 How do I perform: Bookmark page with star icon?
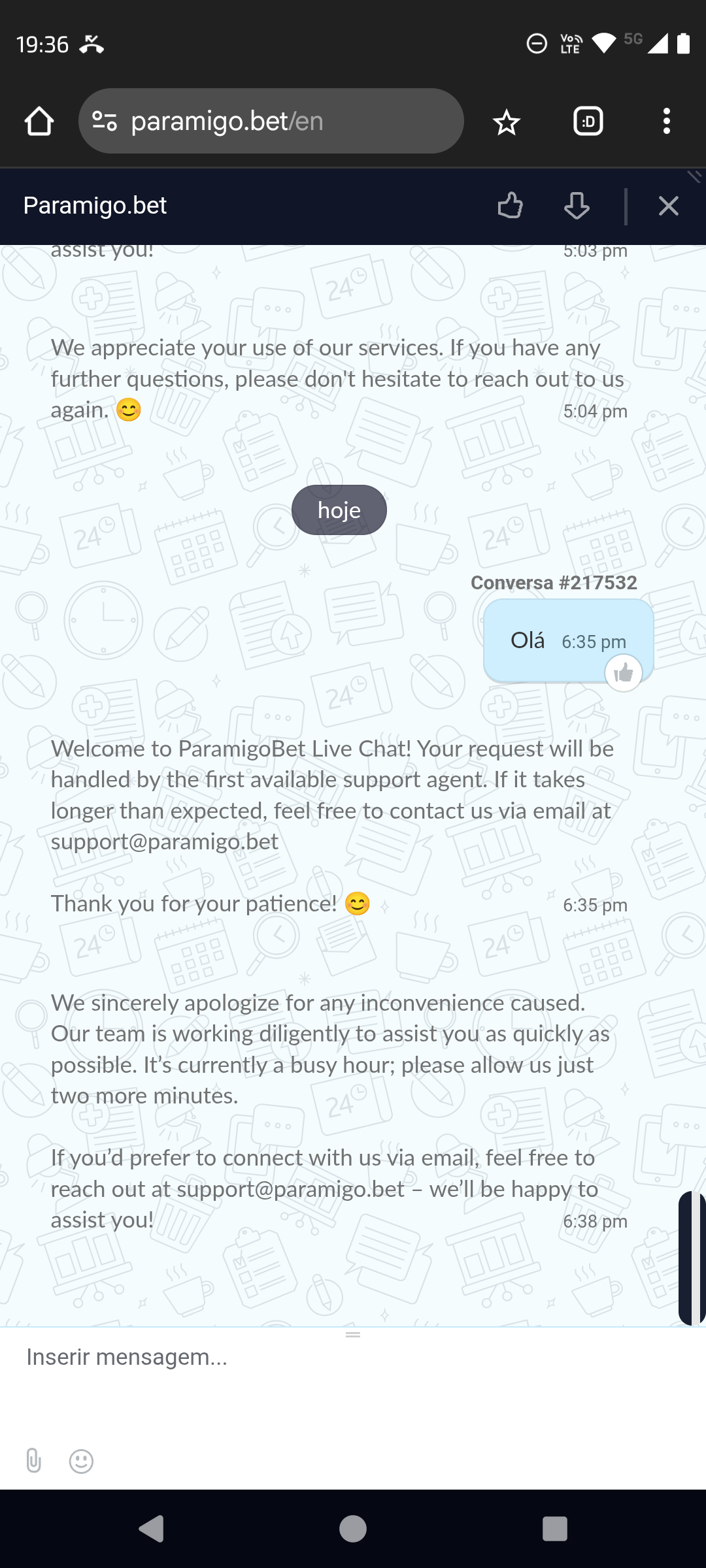point(506,122)
